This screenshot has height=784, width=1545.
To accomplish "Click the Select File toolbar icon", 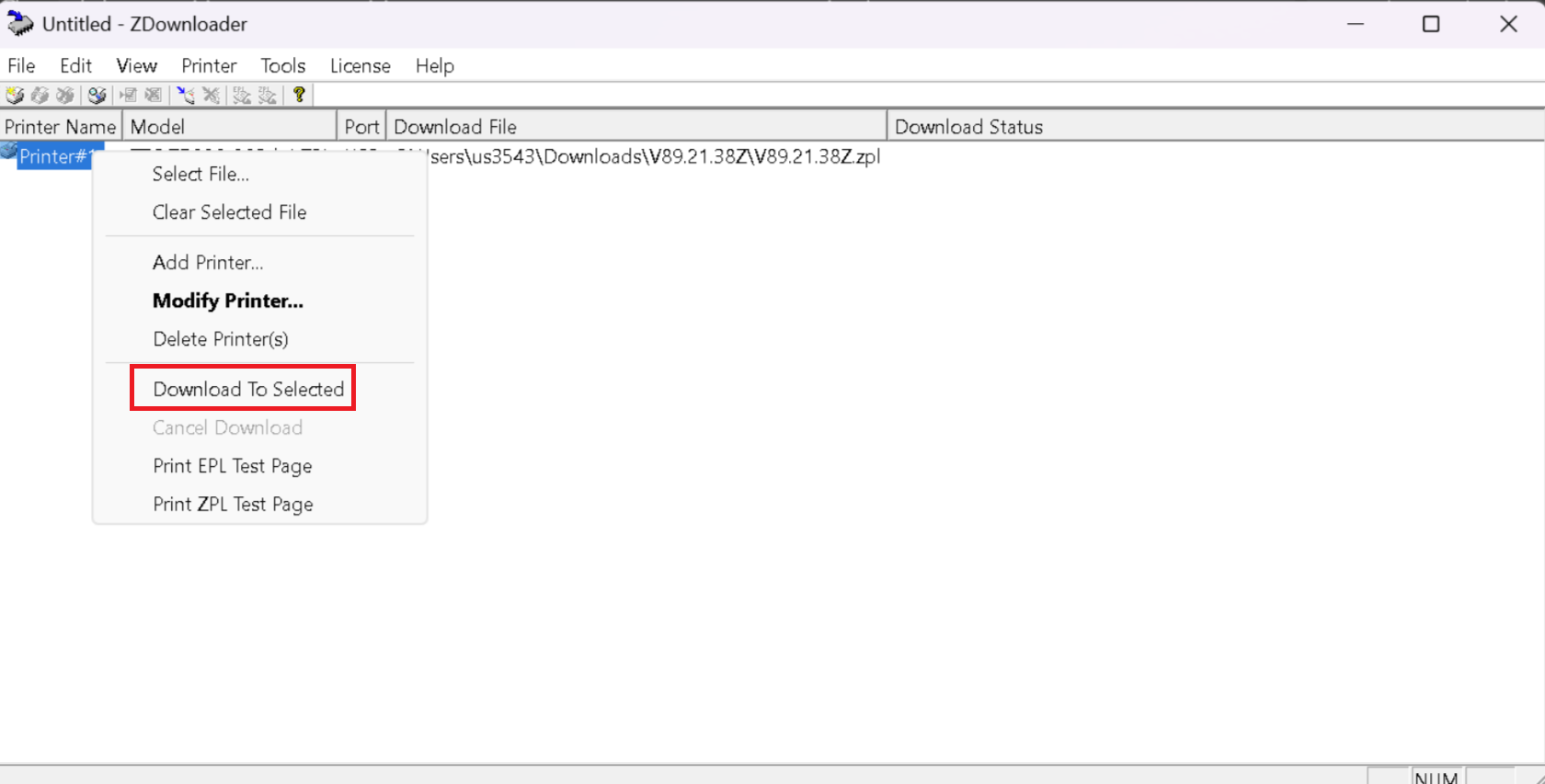I will (x=128, y=95).
